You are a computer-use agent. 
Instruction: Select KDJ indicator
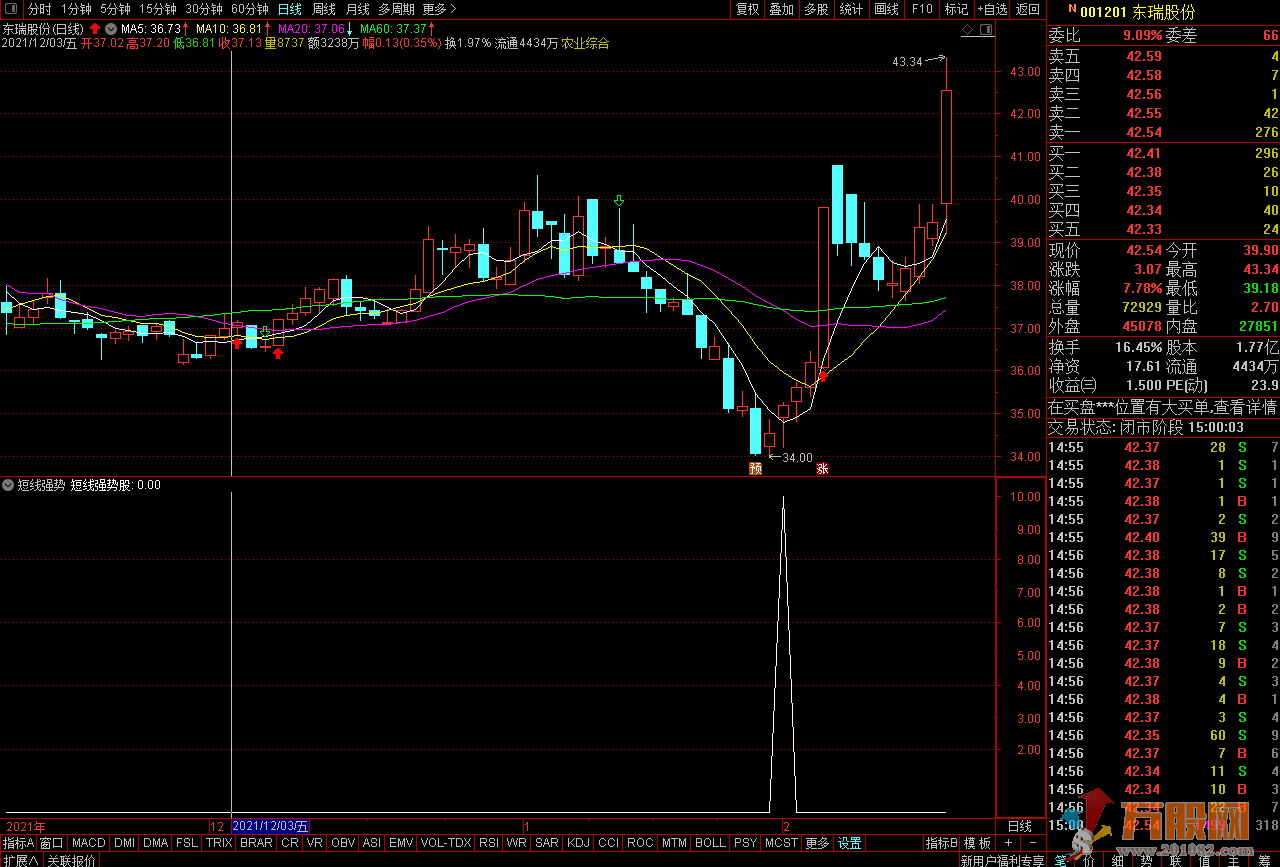(x=579, y=843)
